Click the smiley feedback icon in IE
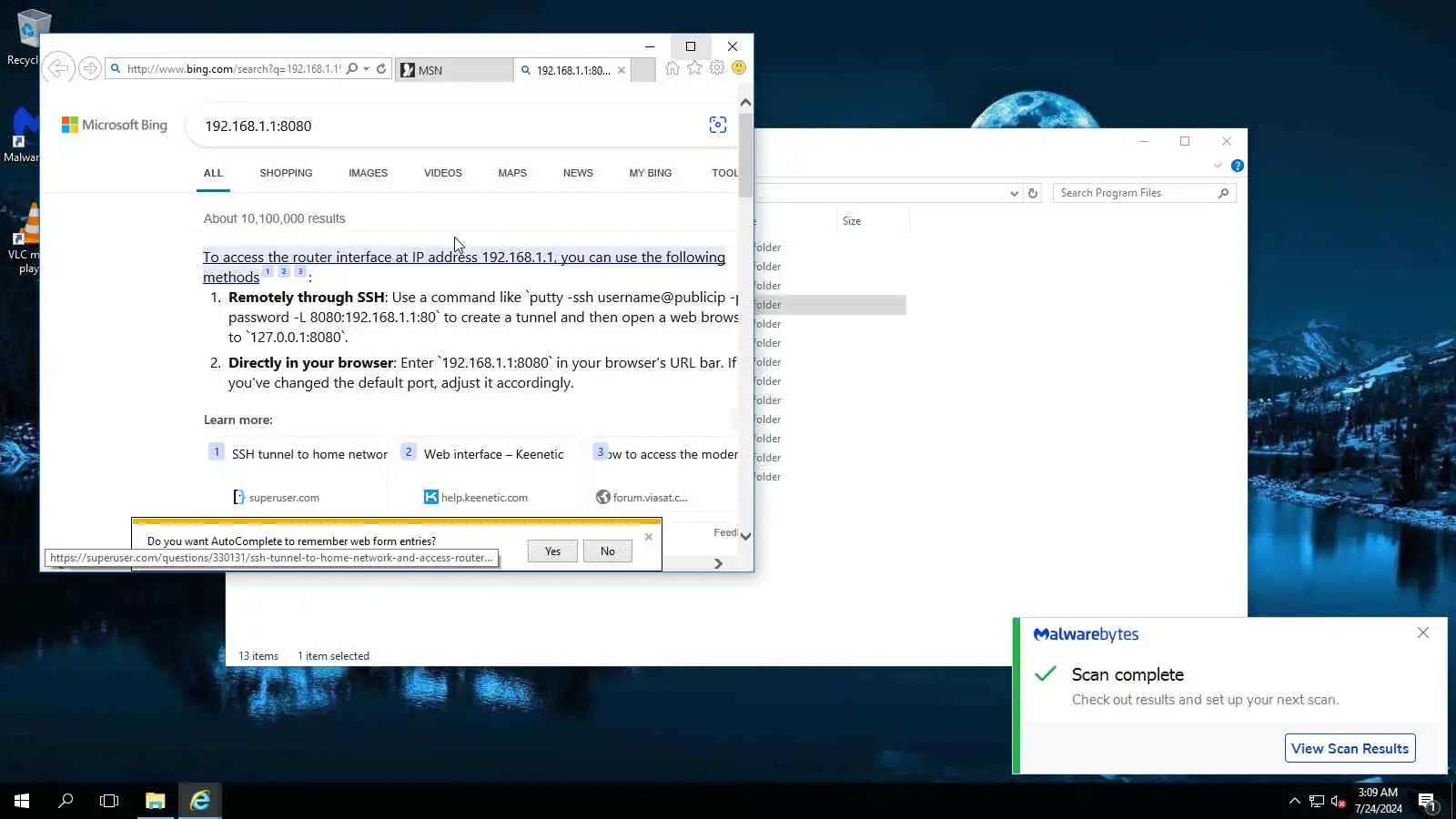 point(739,68)
